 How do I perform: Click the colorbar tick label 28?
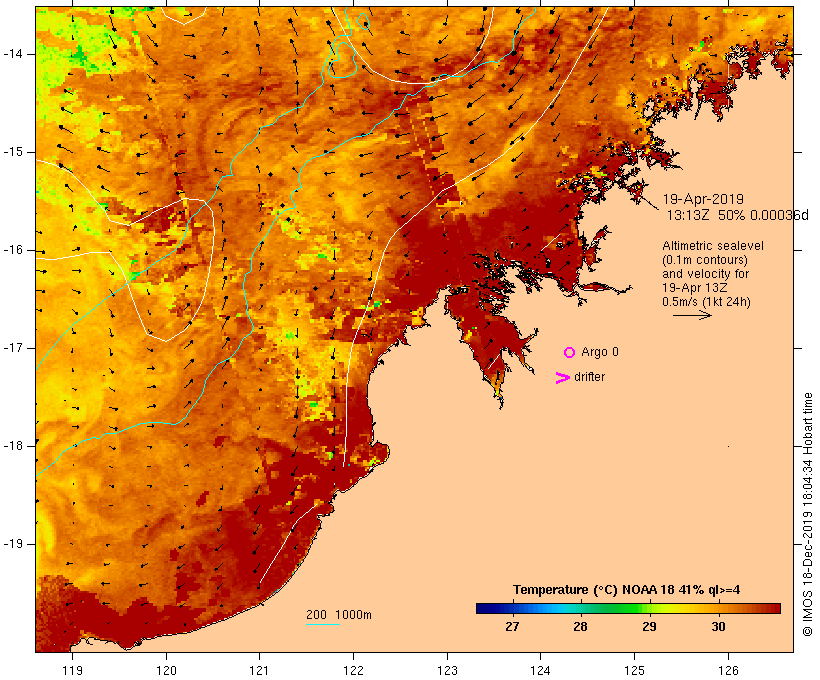pos(580,627)
